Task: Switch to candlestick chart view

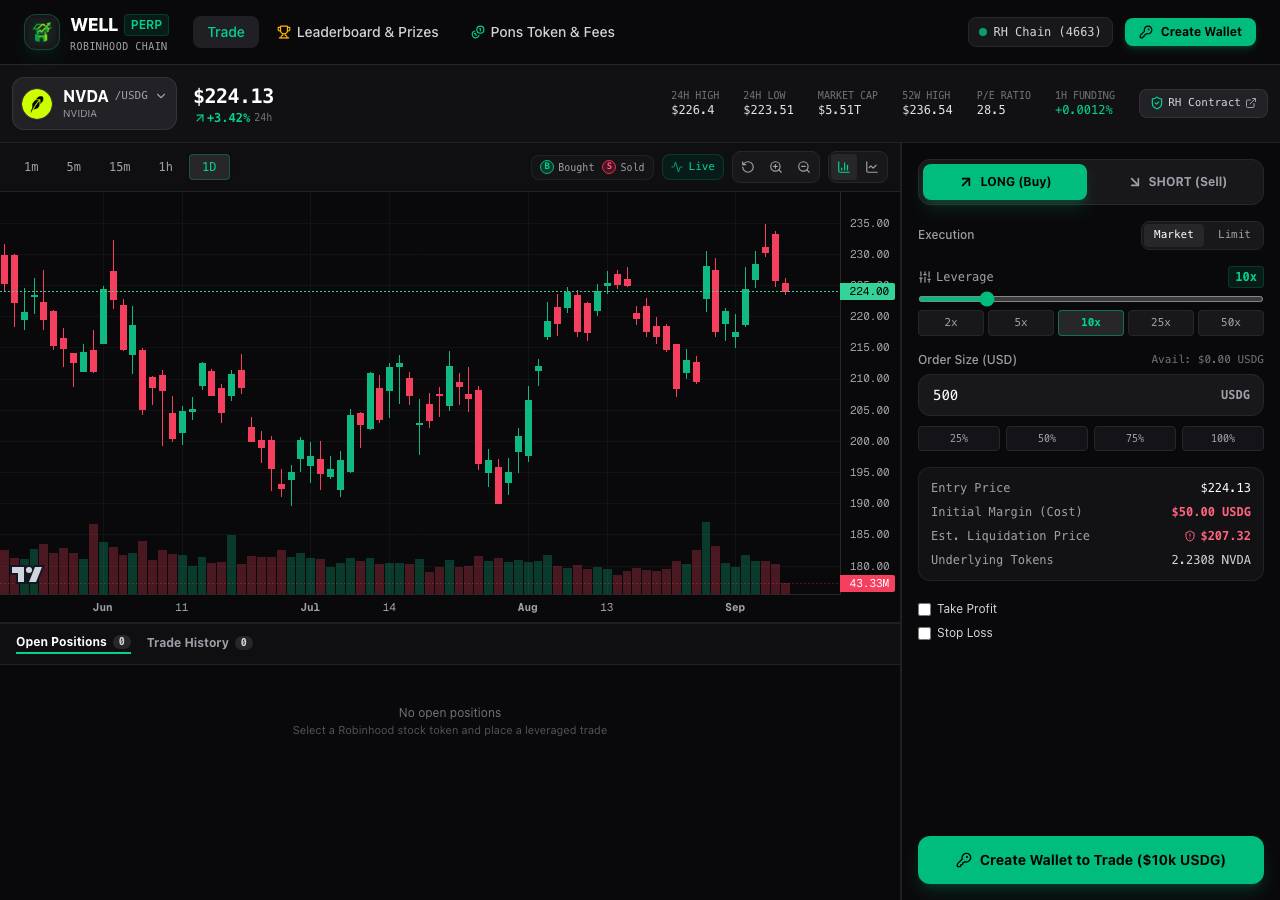Action: click(x=844, y=167)
